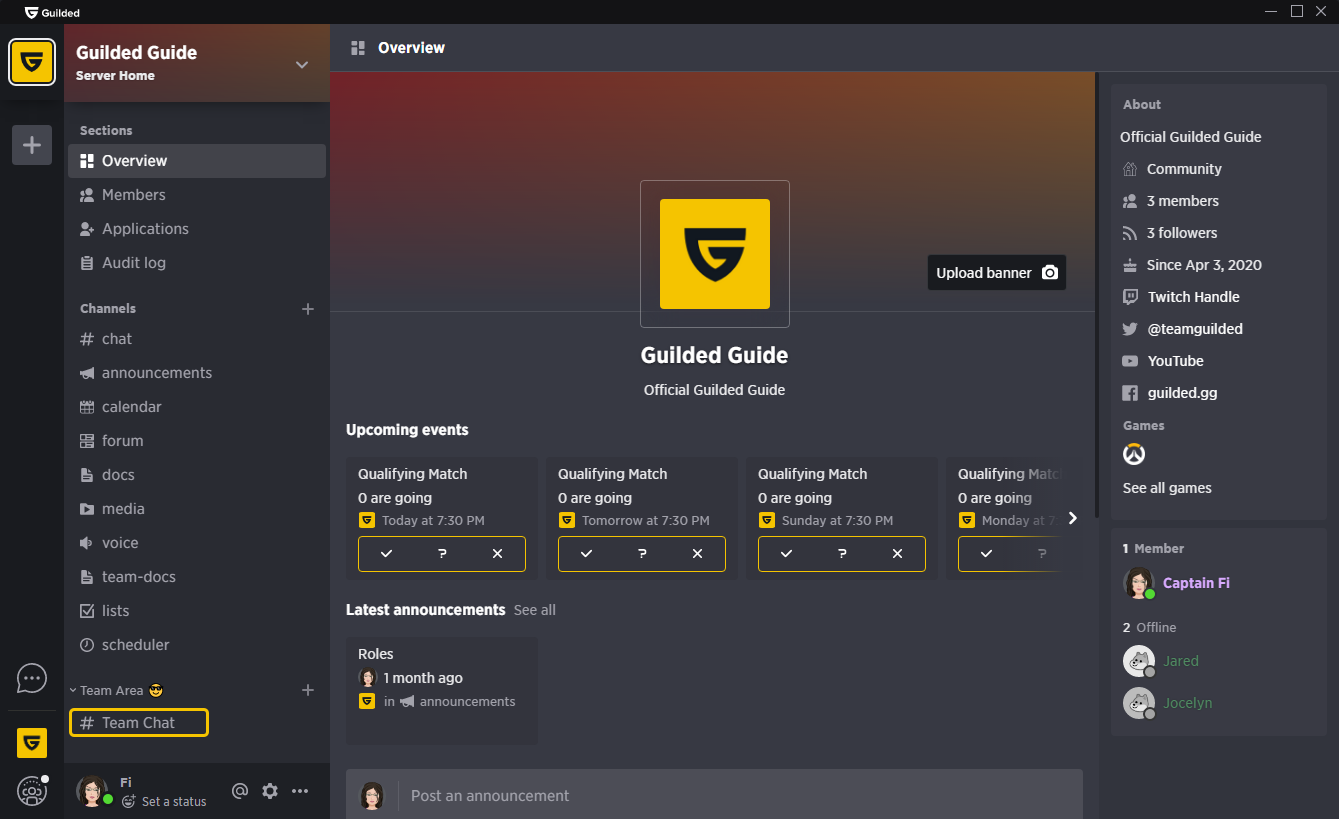Open the direct messages chat bubble icon

(32, 679)
